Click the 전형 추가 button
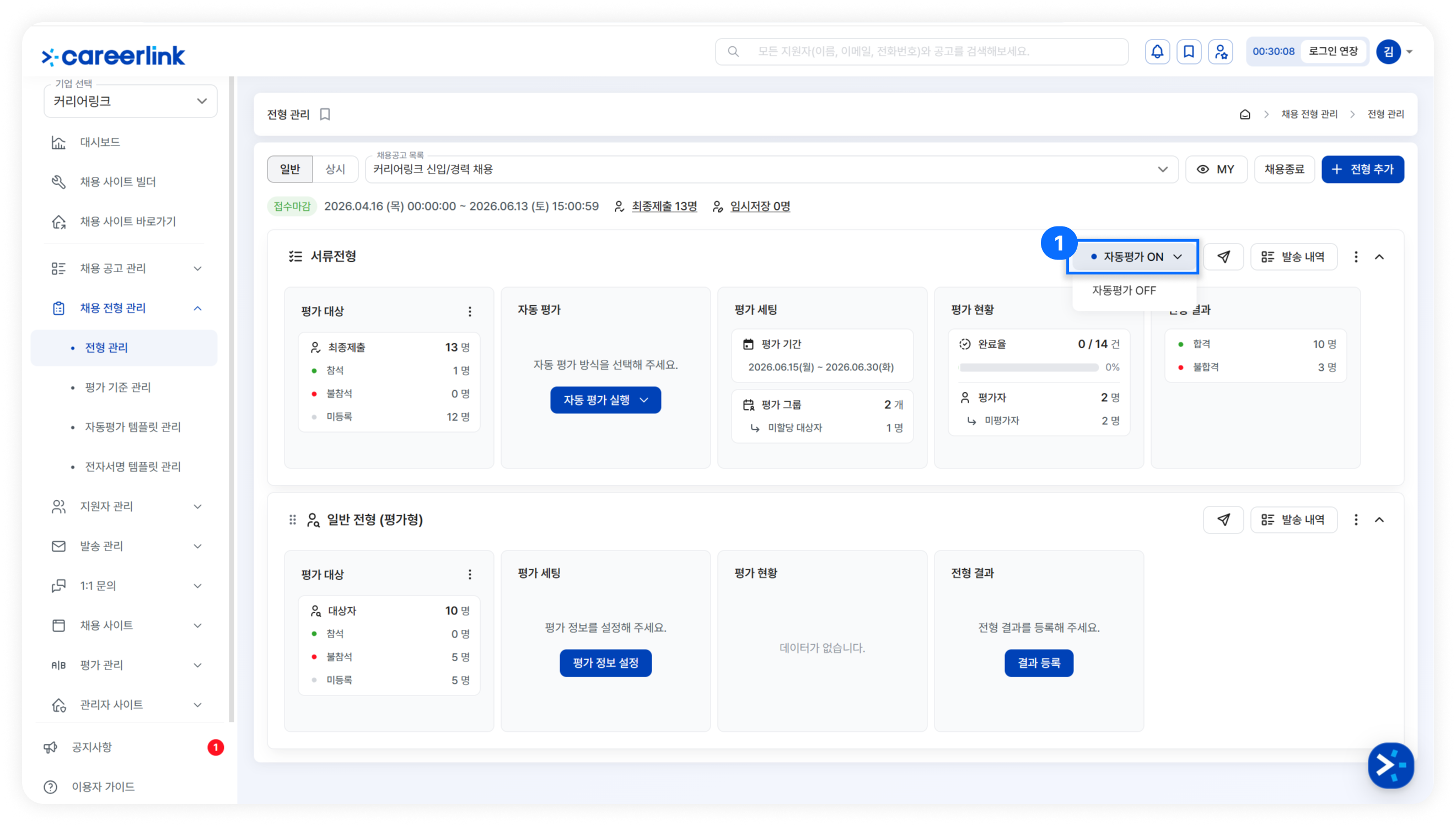 pyautogui.click(x=1362, y=170)
